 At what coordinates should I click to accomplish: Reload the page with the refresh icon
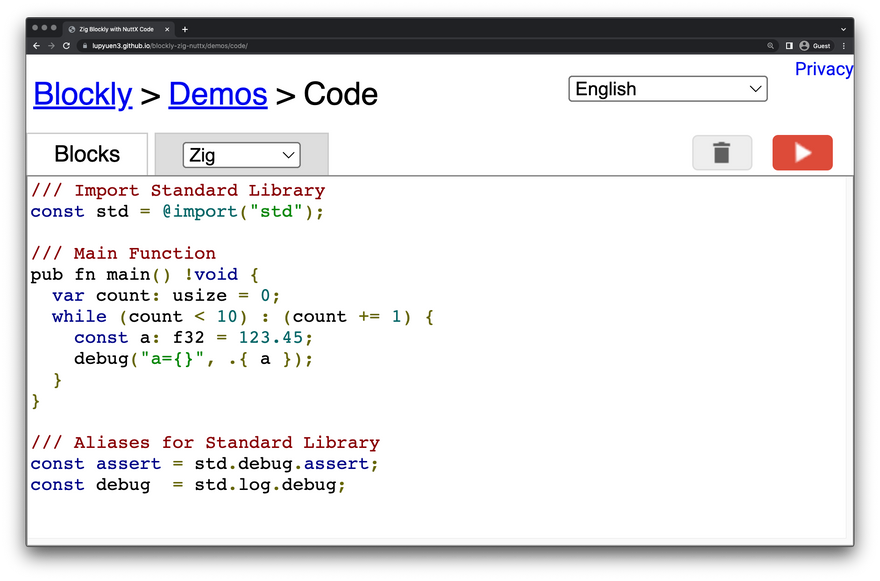coord(66,46)
